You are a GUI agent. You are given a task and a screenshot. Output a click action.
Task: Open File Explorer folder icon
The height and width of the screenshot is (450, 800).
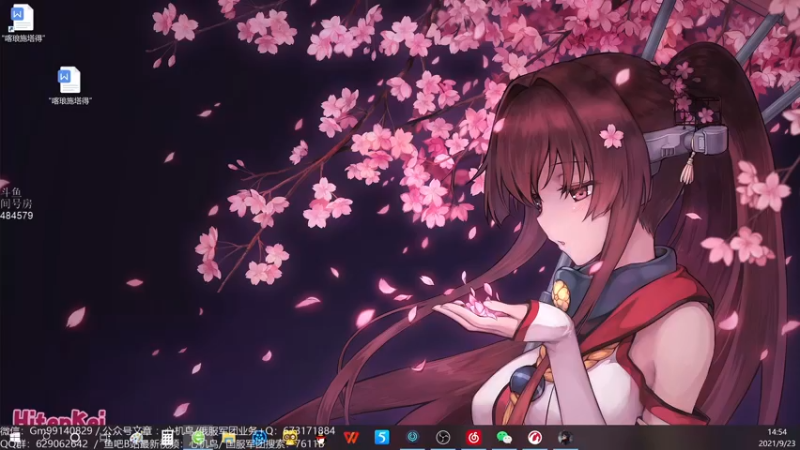tap(229, 438)
